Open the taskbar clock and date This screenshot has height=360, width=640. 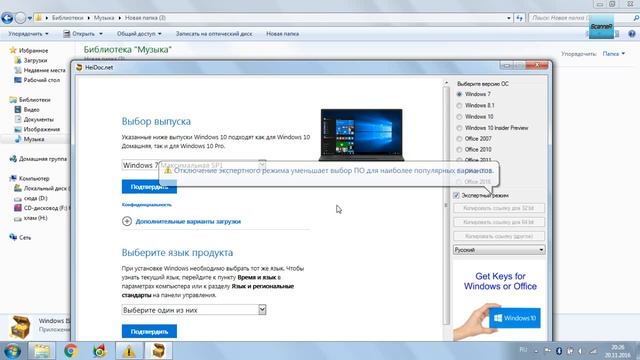pyautogui.click(x=618, y=351)
